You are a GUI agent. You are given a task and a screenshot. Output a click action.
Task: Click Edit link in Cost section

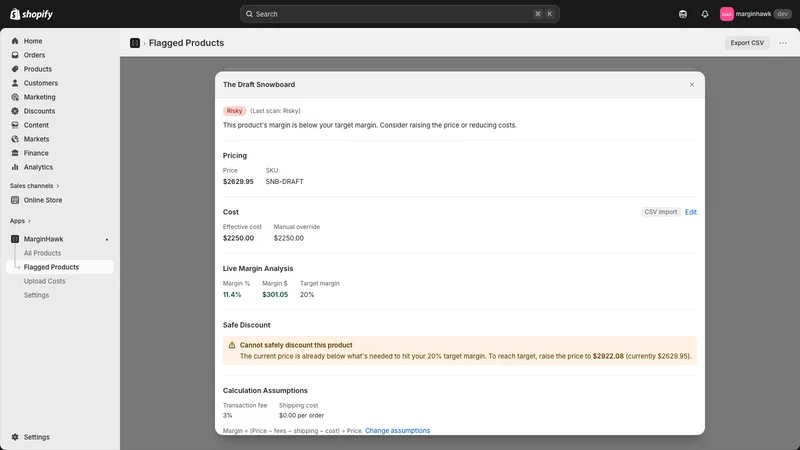pos(690,212)
